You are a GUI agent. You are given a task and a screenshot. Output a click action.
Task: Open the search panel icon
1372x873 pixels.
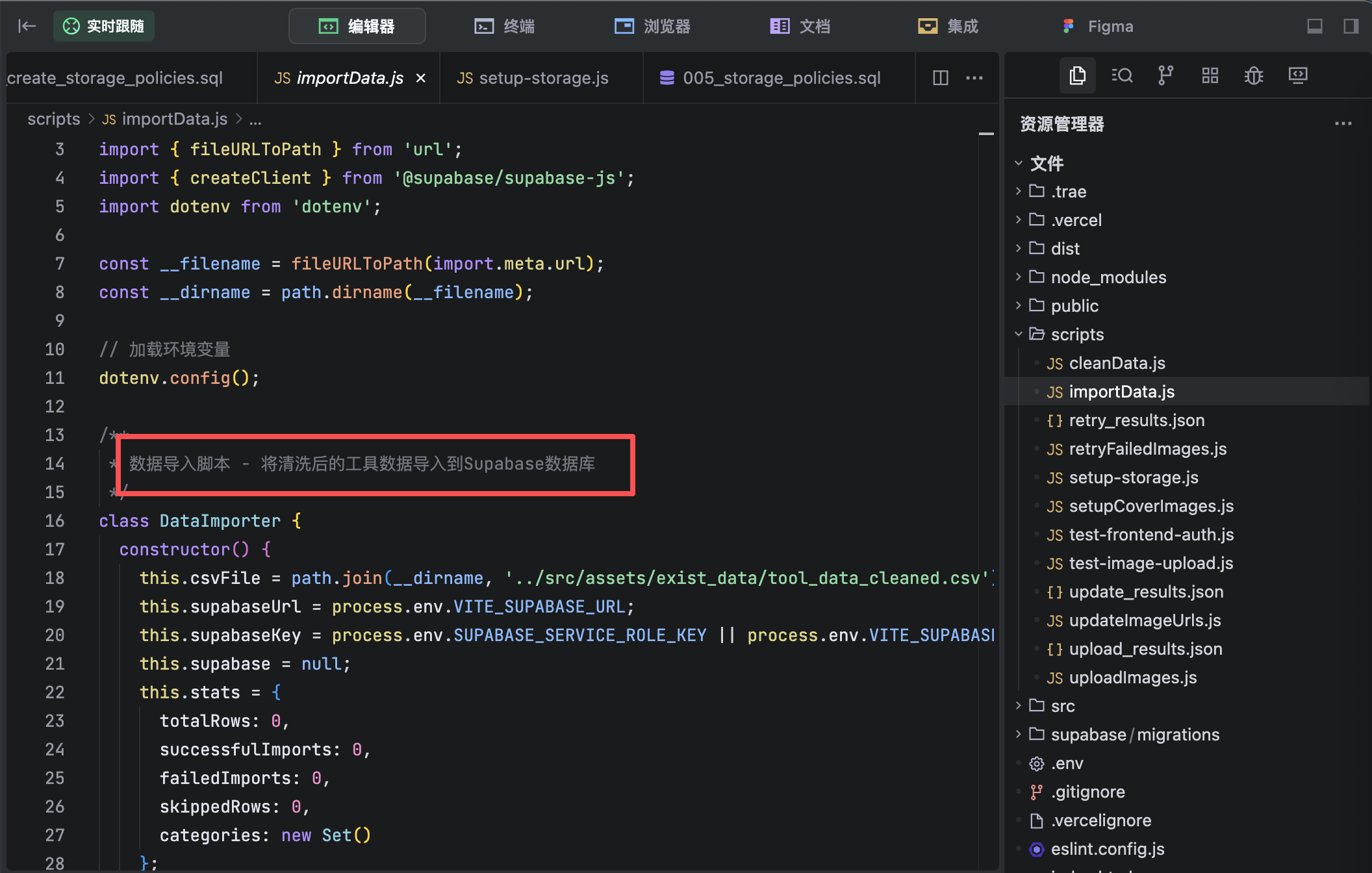(1122, 76)
